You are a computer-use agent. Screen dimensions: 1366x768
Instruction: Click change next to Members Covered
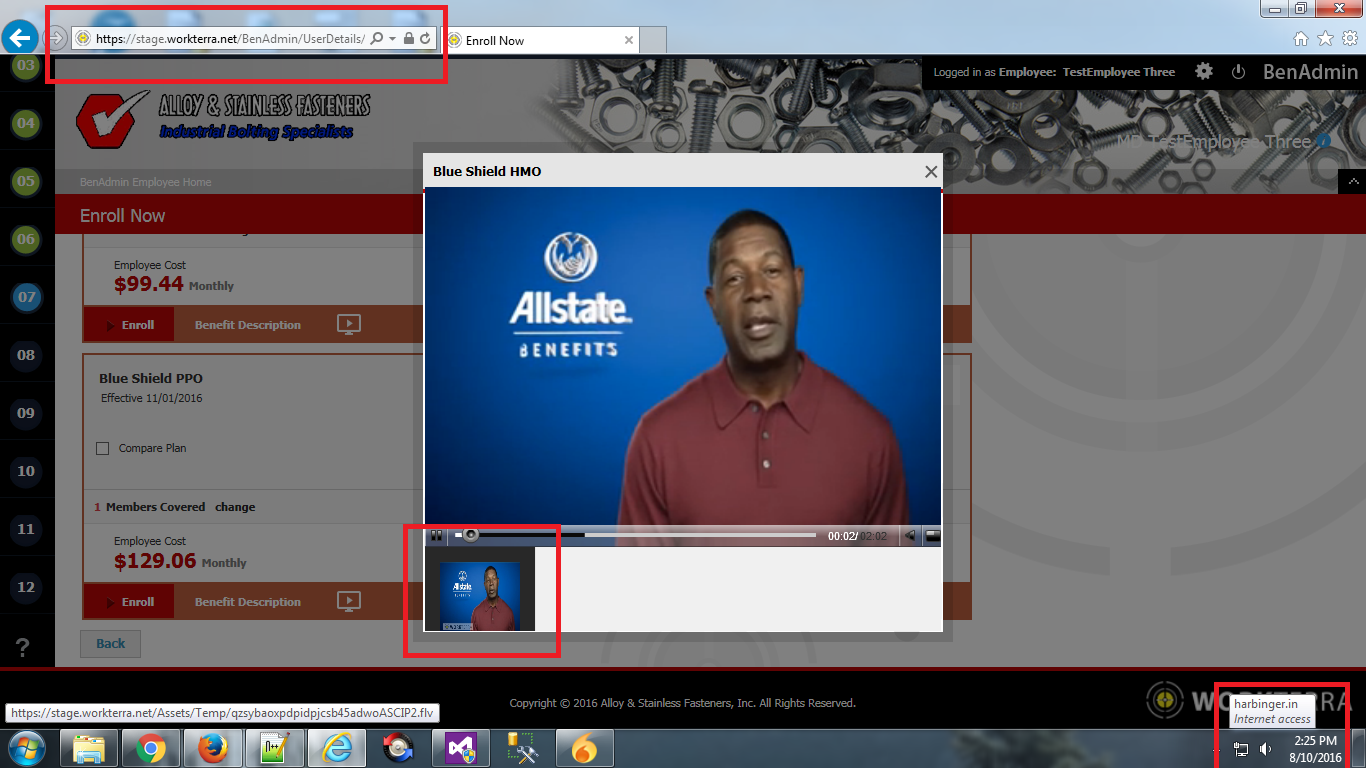[235, 507]
